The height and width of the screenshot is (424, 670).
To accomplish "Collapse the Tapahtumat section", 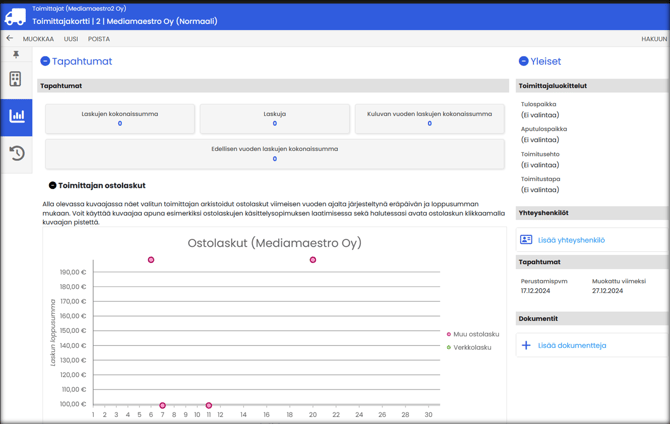I will coord(45,61).
